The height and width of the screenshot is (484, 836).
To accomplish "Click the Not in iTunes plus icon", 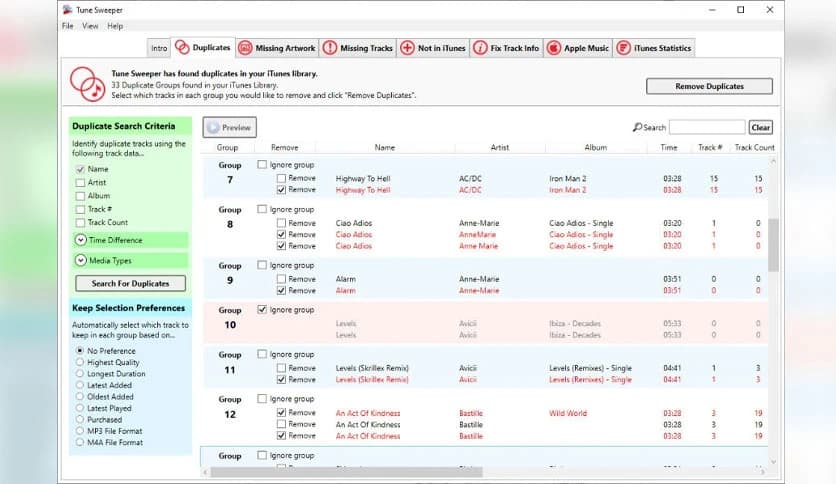I will 407,48.
